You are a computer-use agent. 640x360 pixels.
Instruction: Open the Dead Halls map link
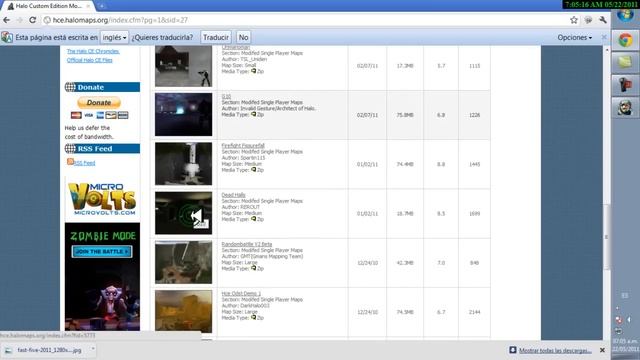click(233, 195)
